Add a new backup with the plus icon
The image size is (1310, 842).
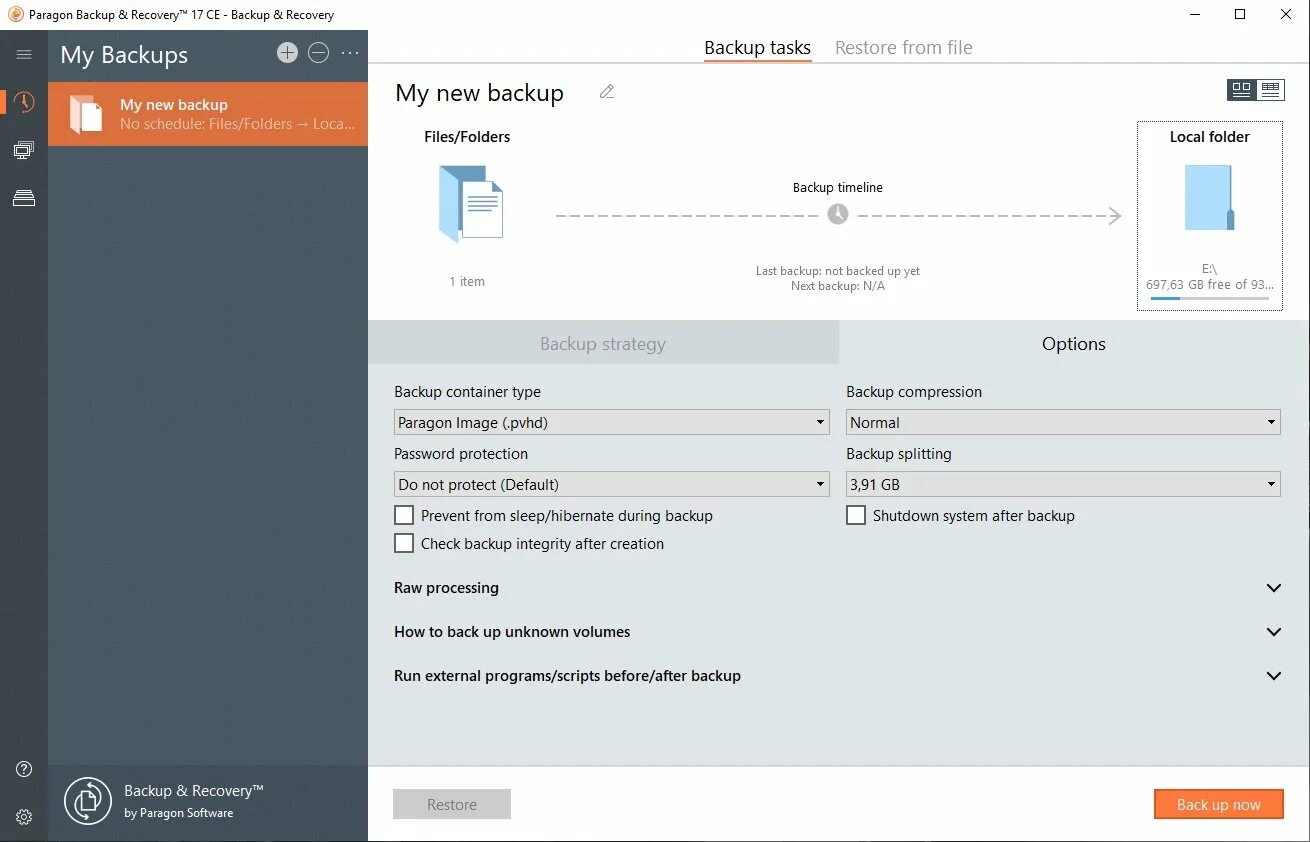(x=287, y=53)
